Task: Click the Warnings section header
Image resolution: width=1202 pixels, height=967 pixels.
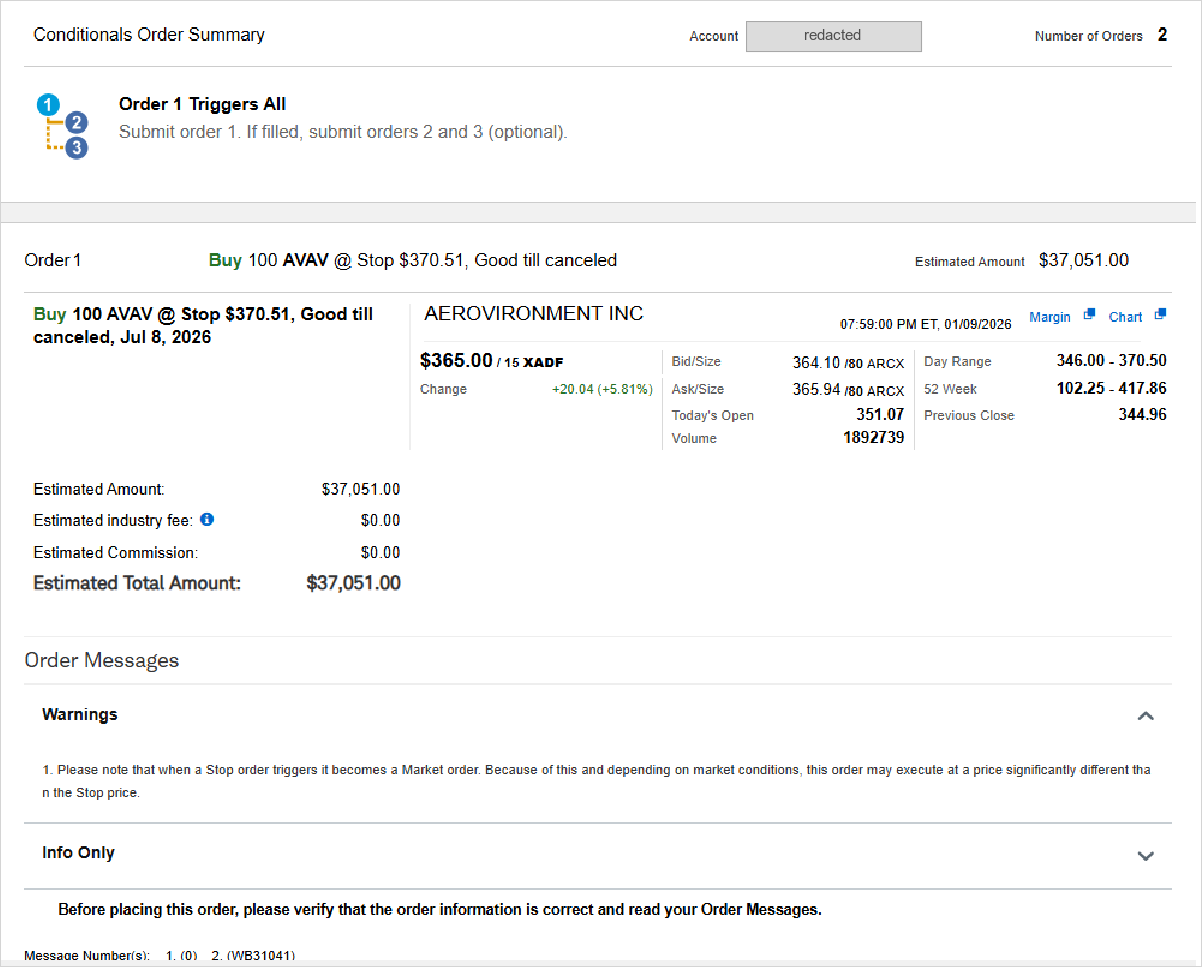Action: (598, 715)
